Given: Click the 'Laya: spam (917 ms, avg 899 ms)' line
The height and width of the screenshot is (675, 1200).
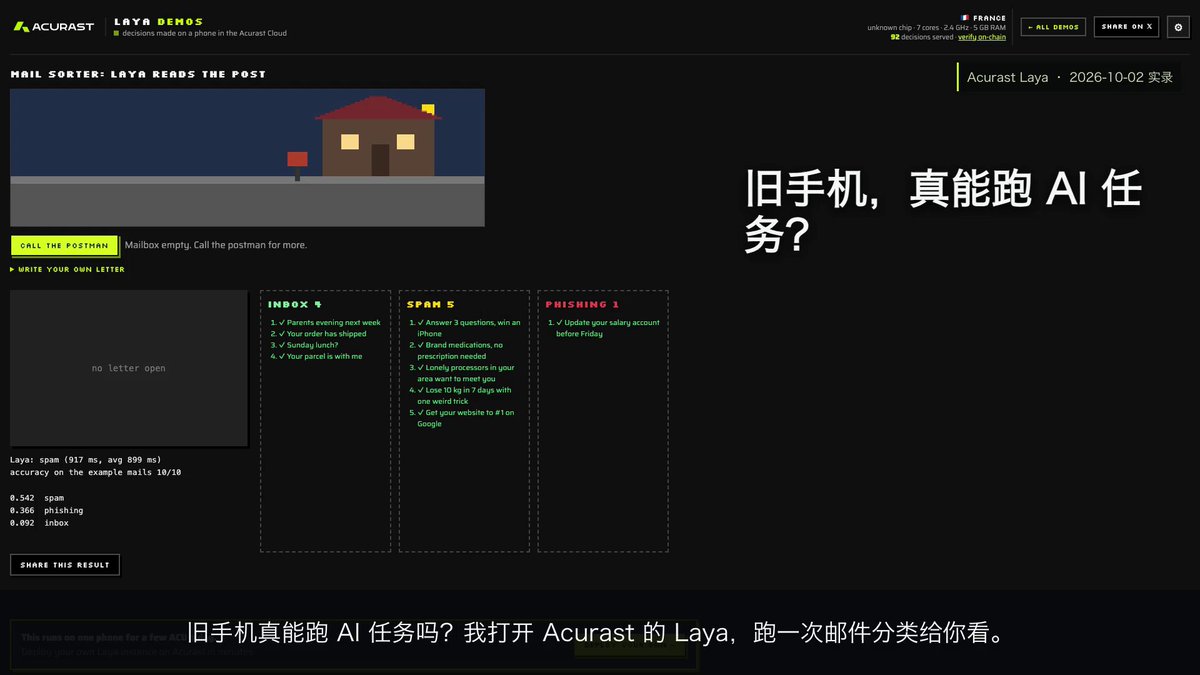Looking at the screenshot, I should pyautogui.click(x=86, y=460).
